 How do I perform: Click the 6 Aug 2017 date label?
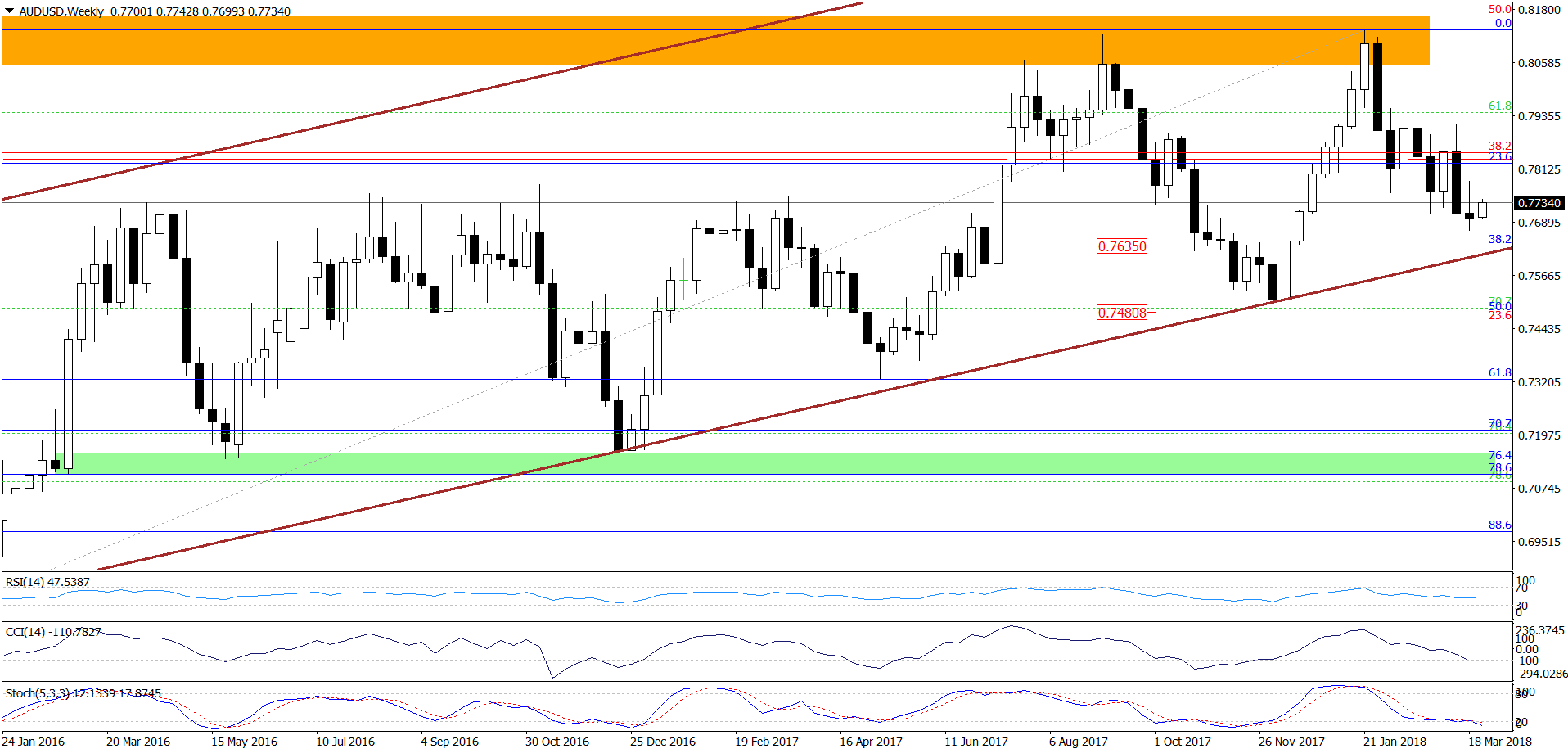1079,742
